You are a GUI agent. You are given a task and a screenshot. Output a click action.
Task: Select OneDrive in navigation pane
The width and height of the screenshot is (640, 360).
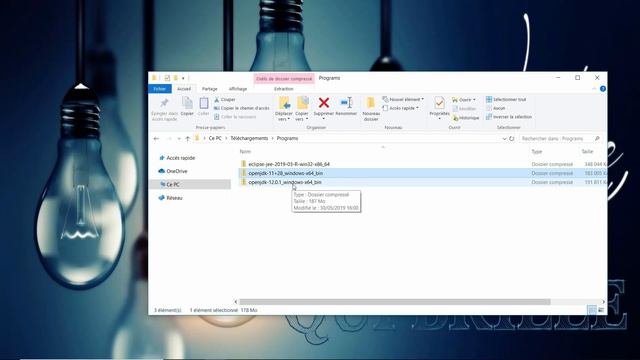tap(177, 171)
